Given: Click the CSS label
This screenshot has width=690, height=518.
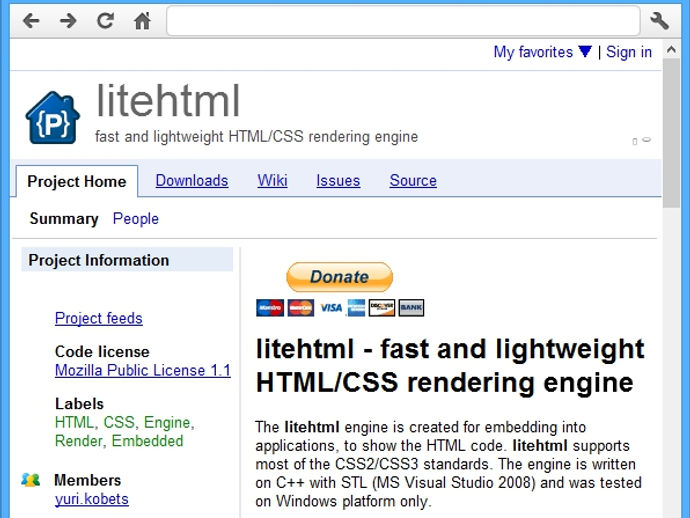Looking at the screenshot, I should [119, 422].
